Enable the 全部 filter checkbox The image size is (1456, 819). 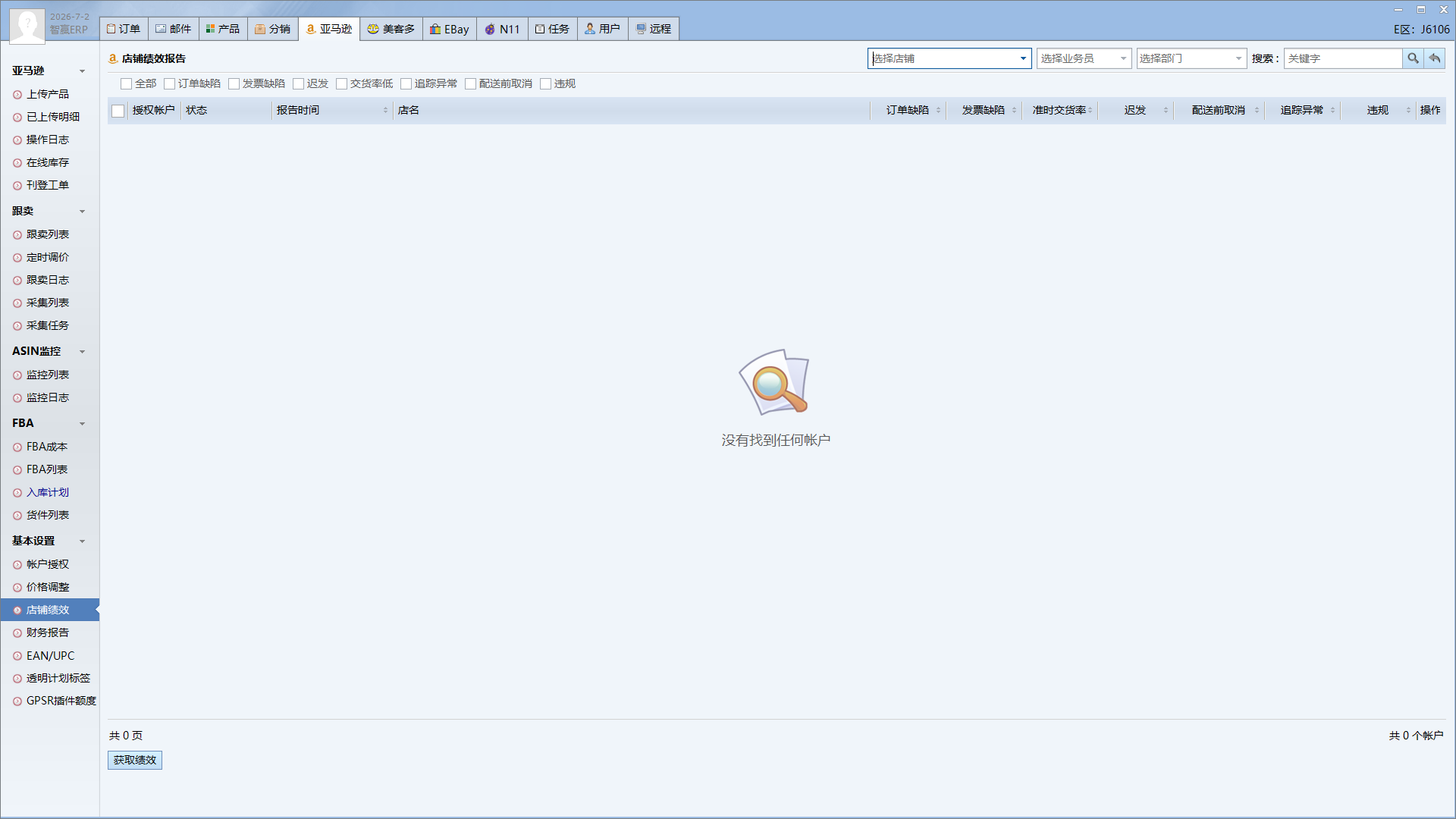(x=127, y=84)
